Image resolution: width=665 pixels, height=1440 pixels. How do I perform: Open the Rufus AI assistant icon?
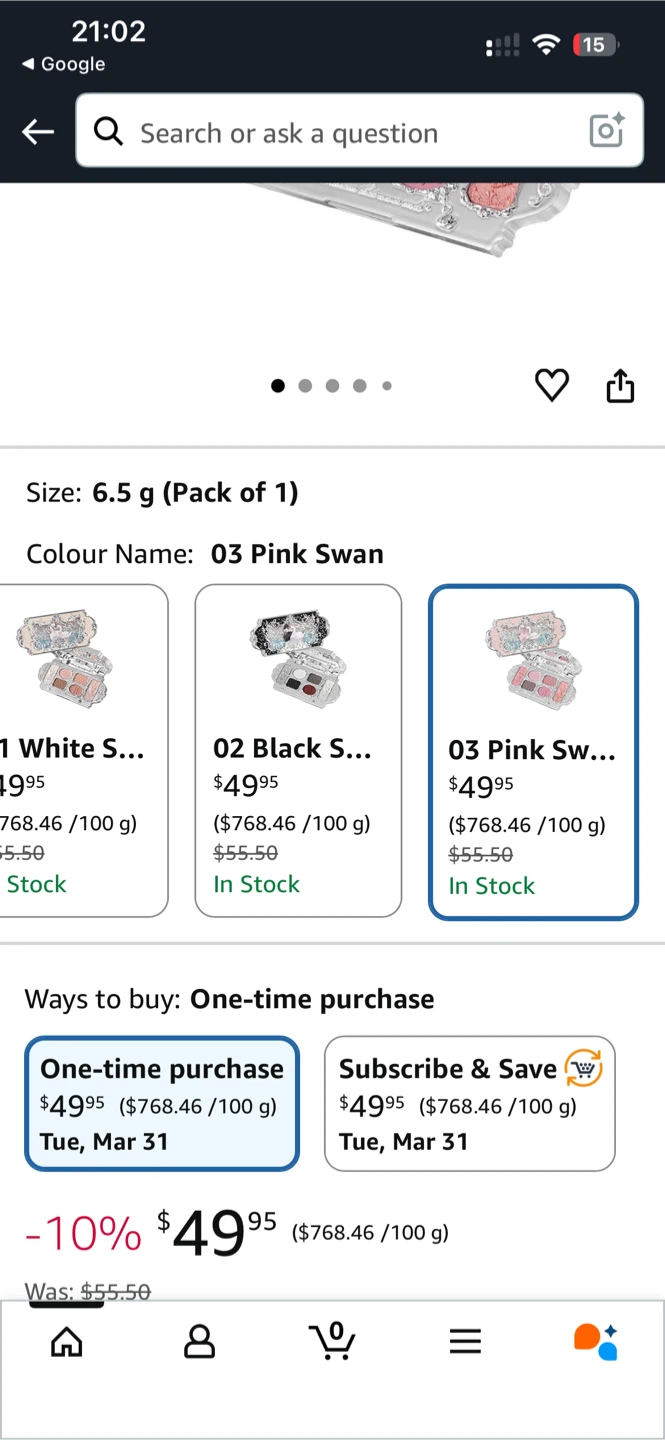click(x=596, y=1341)
